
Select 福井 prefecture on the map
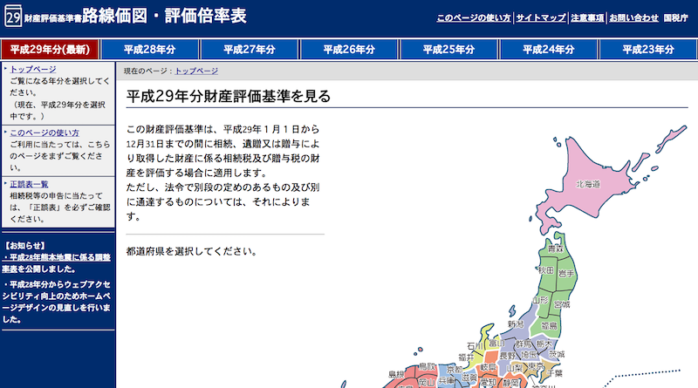click(x=466, y=357)
